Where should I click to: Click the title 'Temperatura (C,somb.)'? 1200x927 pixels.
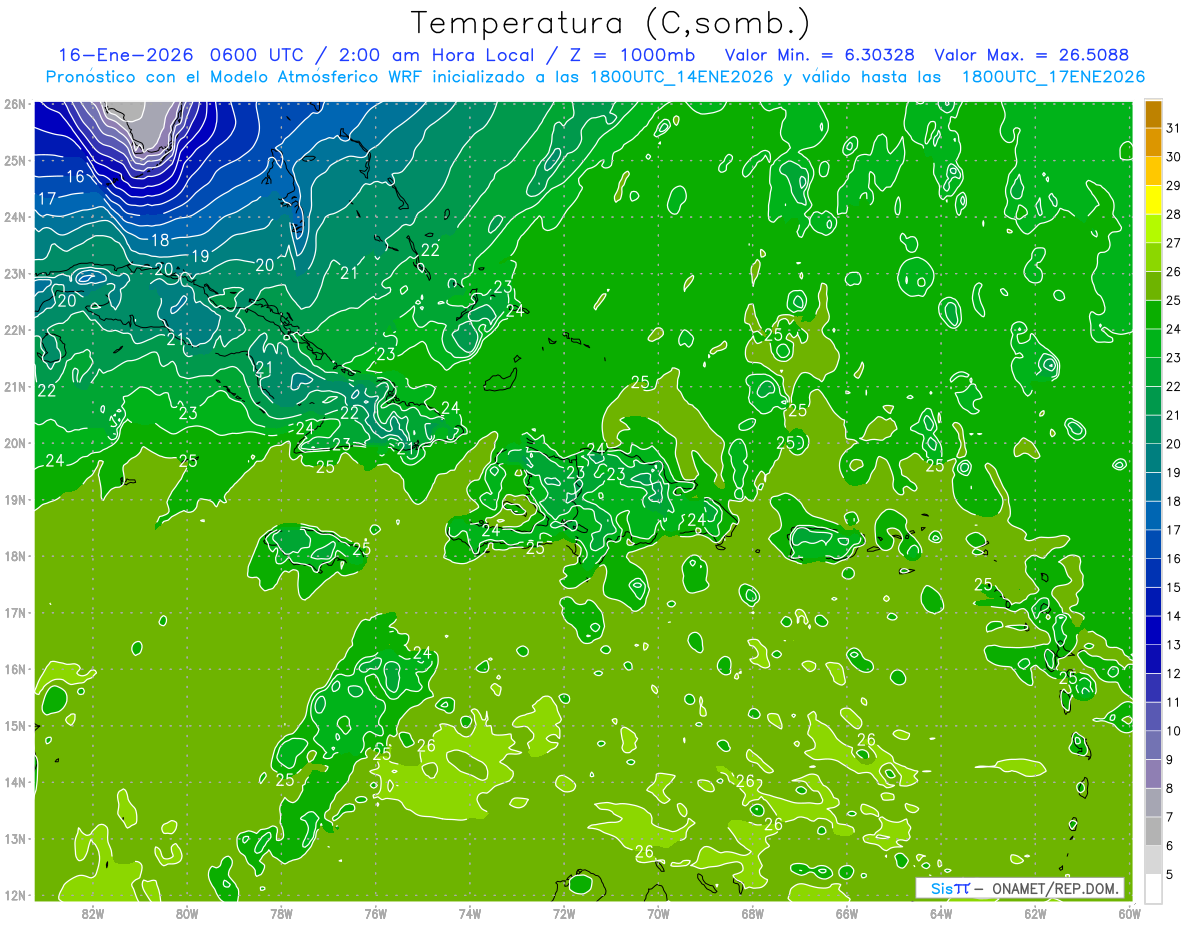[x=610, y=23]
